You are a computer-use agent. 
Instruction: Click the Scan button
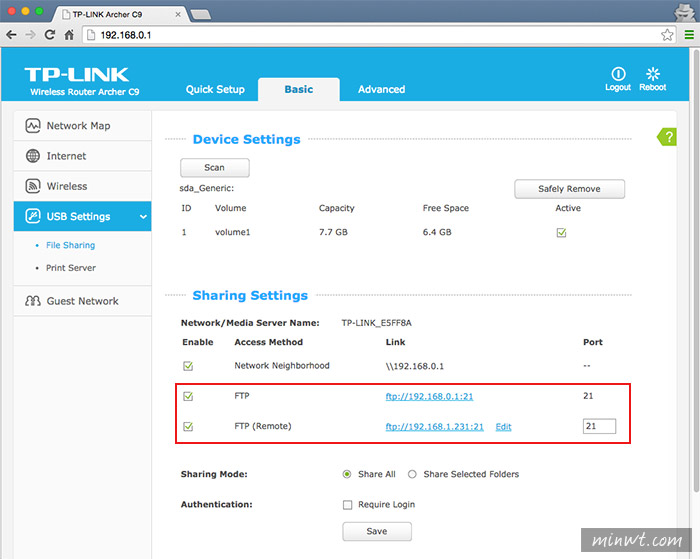pyautogui.click(x=215, y=167)
